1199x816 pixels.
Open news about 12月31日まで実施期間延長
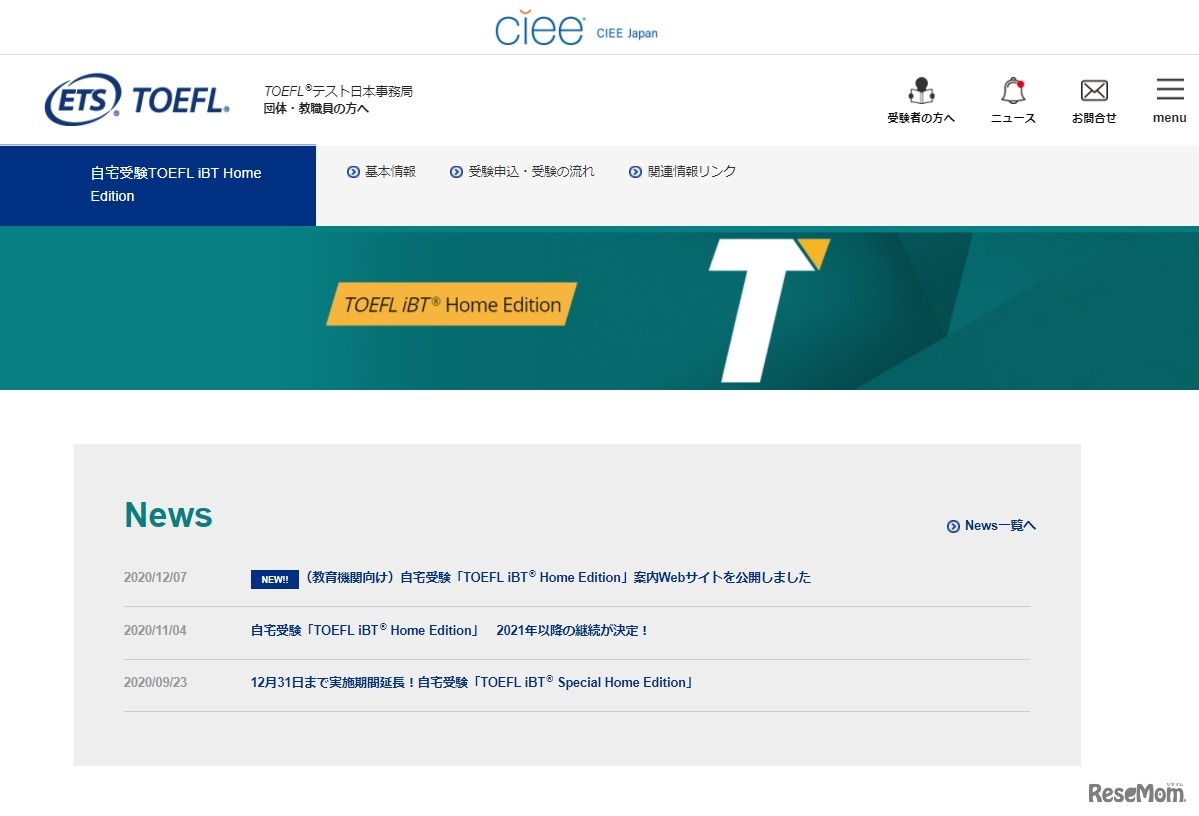(472, 682)
